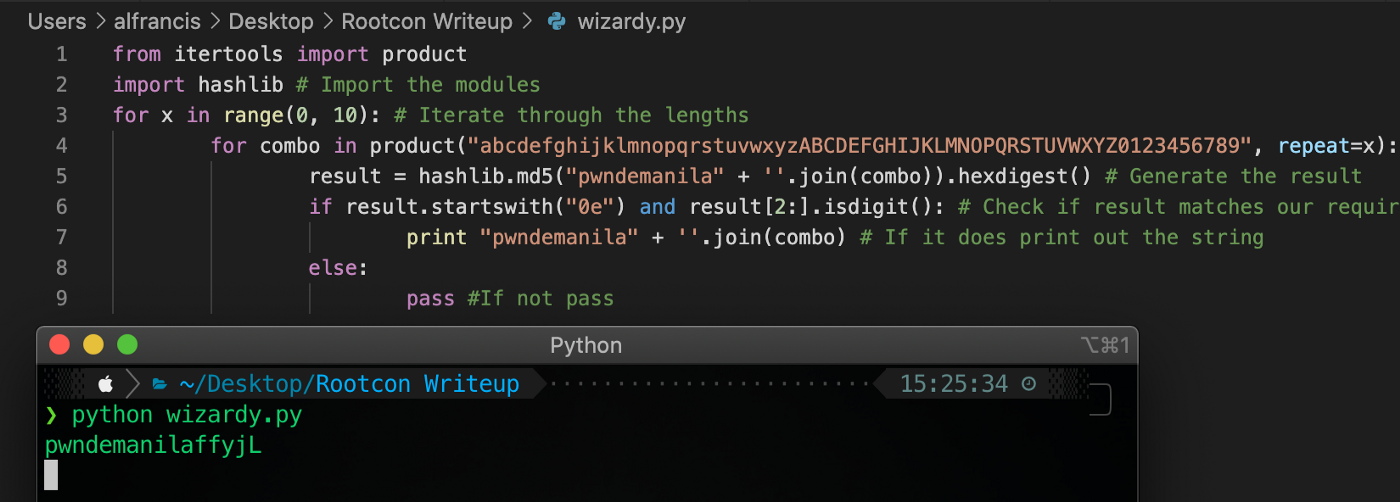Click line number 5 in the gutter
Screen dimensions: 1400x502
pos(62,176)
